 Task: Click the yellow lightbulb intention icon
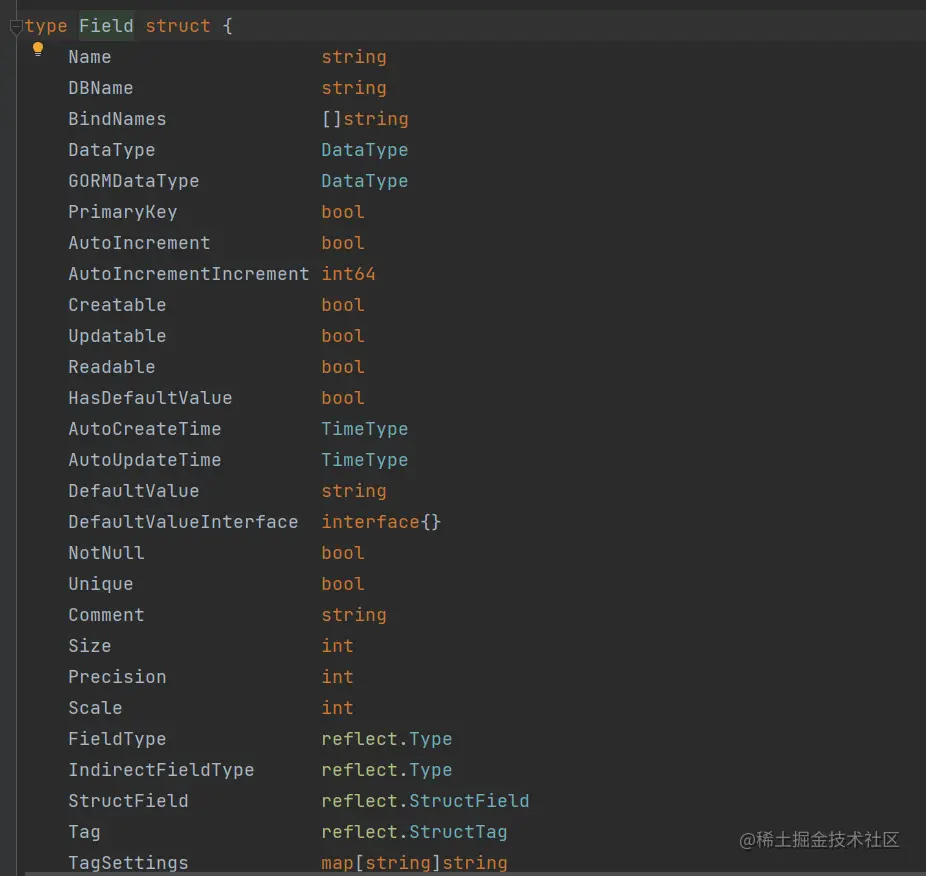pyautogui.click(x=38, y=49)
